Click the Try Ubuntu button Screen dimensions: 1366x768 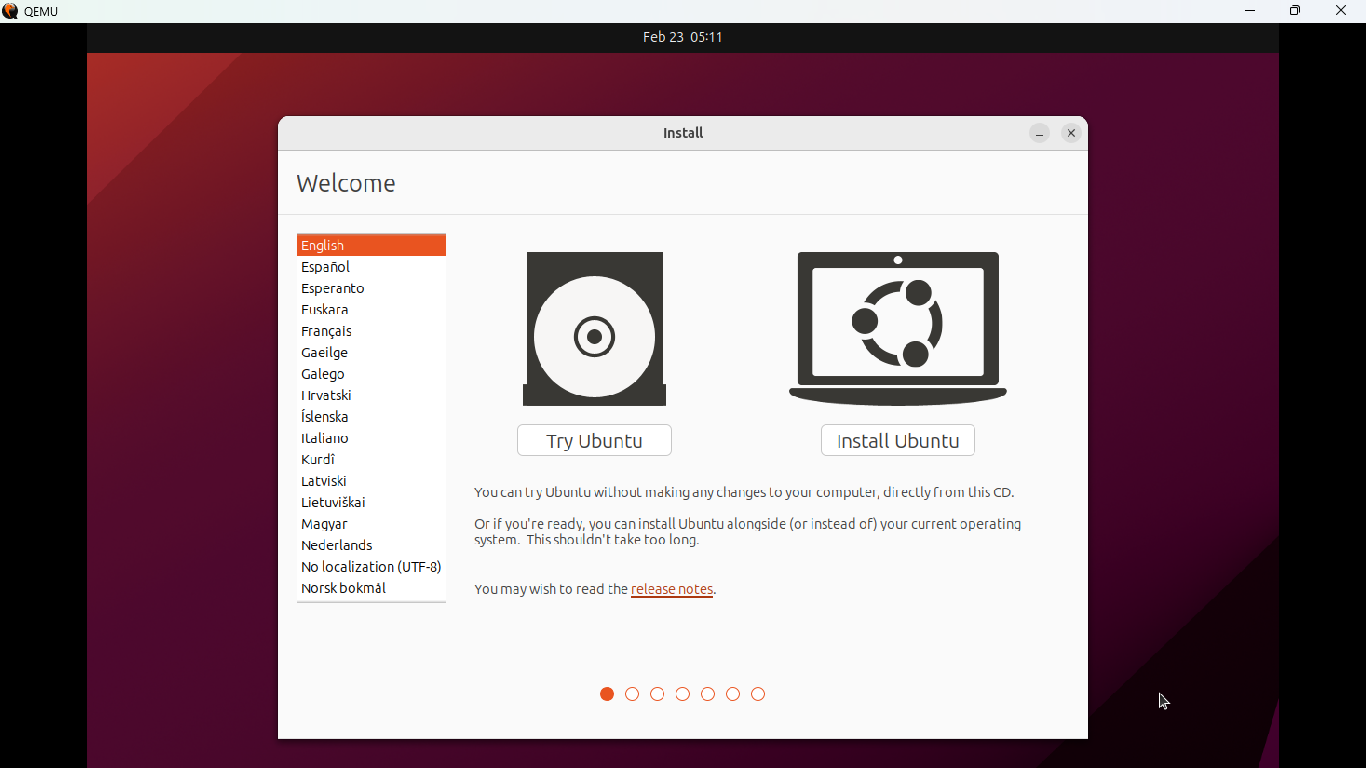594,440
